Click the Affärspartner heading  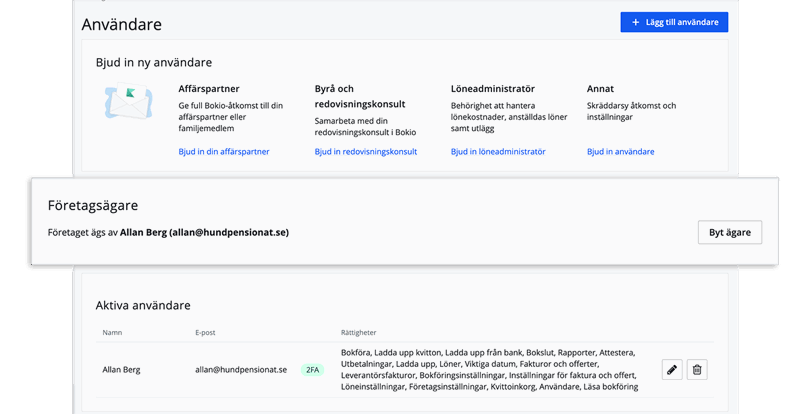point(208,89)
